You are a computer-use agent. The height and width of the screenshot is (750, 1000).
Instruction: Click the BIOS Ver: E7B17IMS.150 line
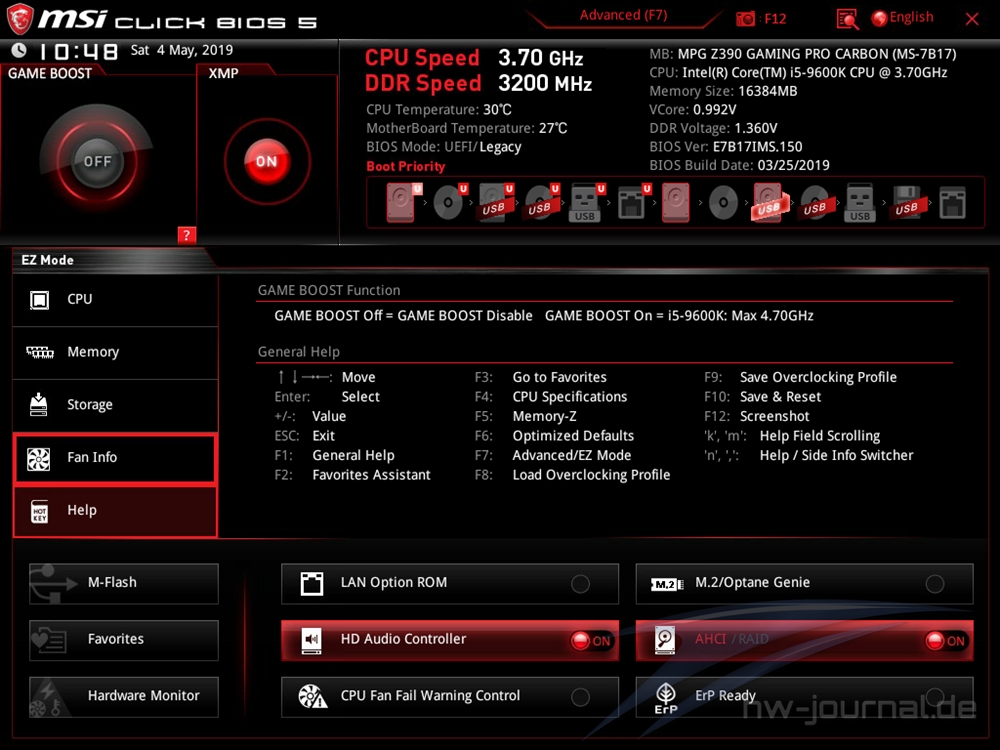726,147
